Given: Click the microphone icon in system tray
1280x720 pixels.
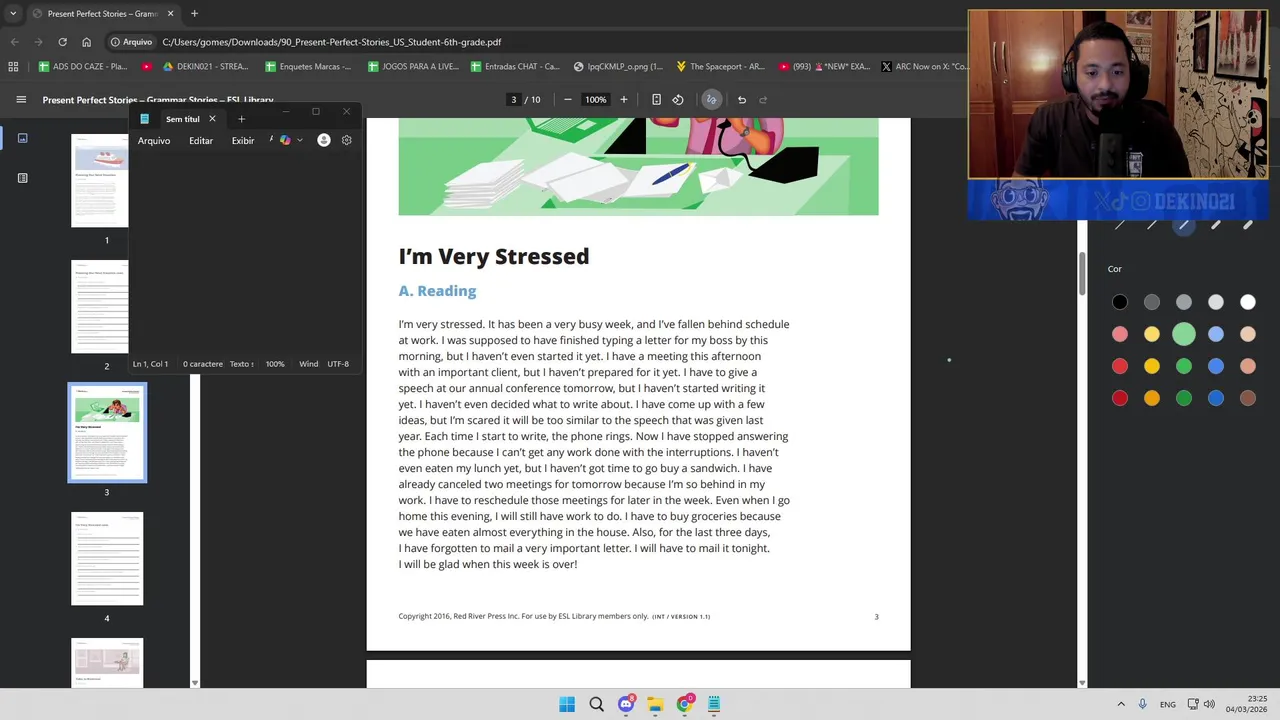Looking at the screenshot, I should pyautogui.click(x=1143, y=704).
